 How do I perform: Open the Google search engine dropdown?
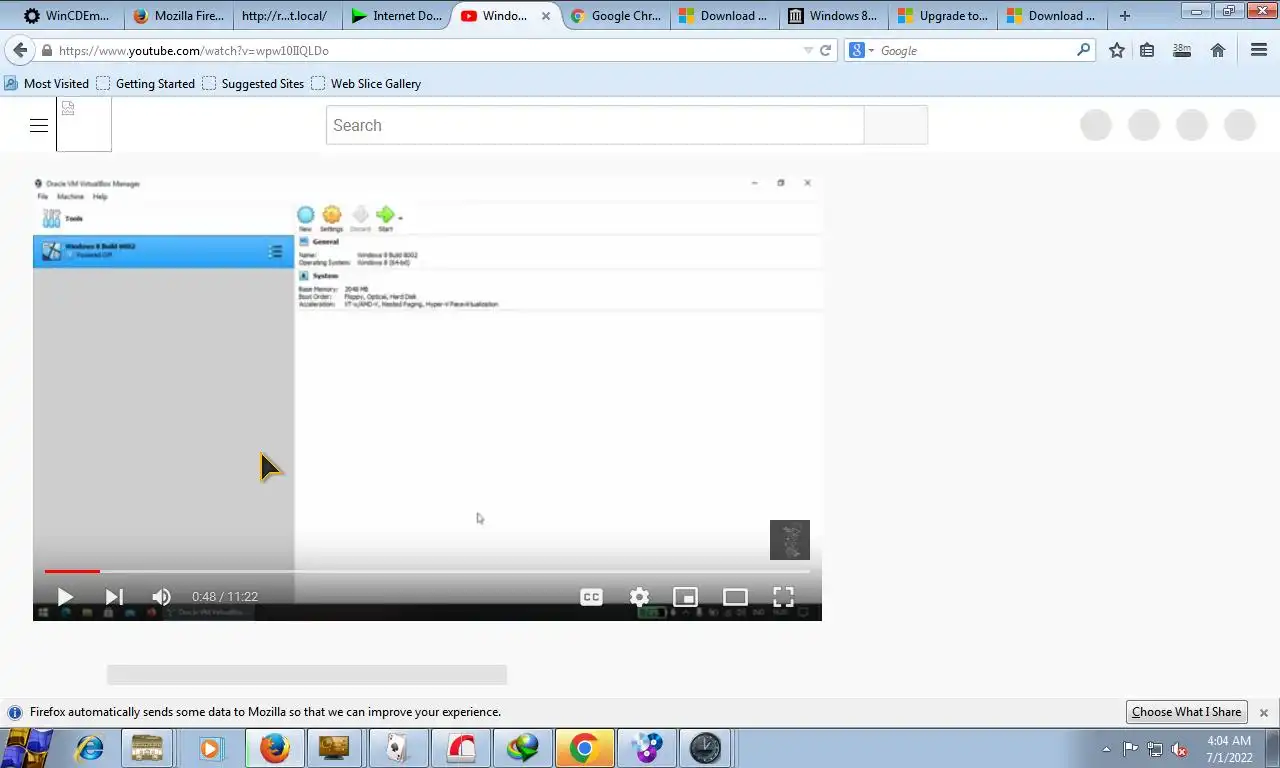pyautogui.click(x=860, y=50)
